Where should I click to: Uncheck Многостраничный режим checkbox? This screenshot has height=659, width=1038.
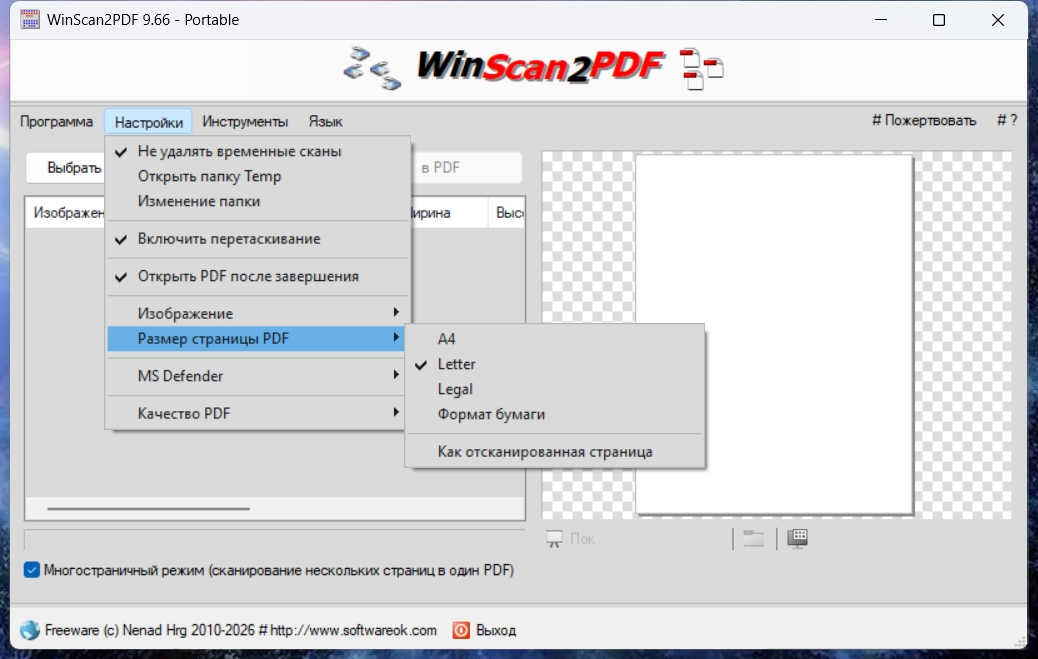coord(32,570)
